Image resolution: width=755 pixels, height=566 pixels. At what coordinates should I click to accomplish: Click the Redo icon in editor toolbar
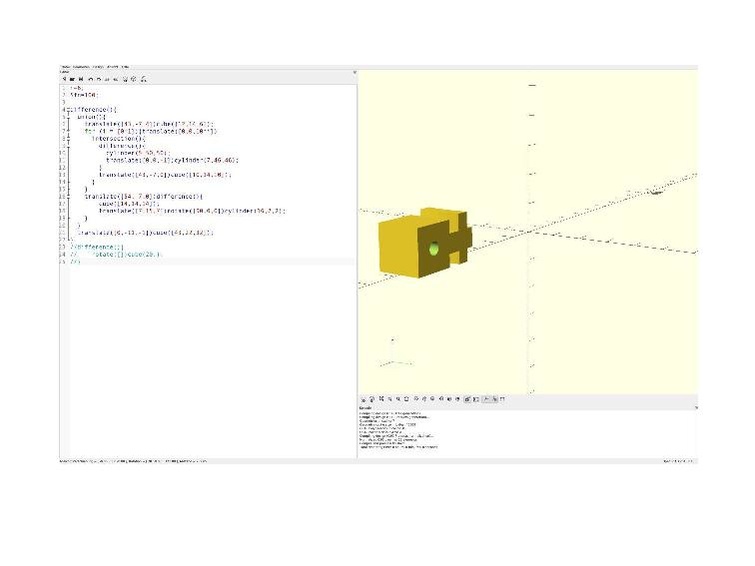coord(99,78)
